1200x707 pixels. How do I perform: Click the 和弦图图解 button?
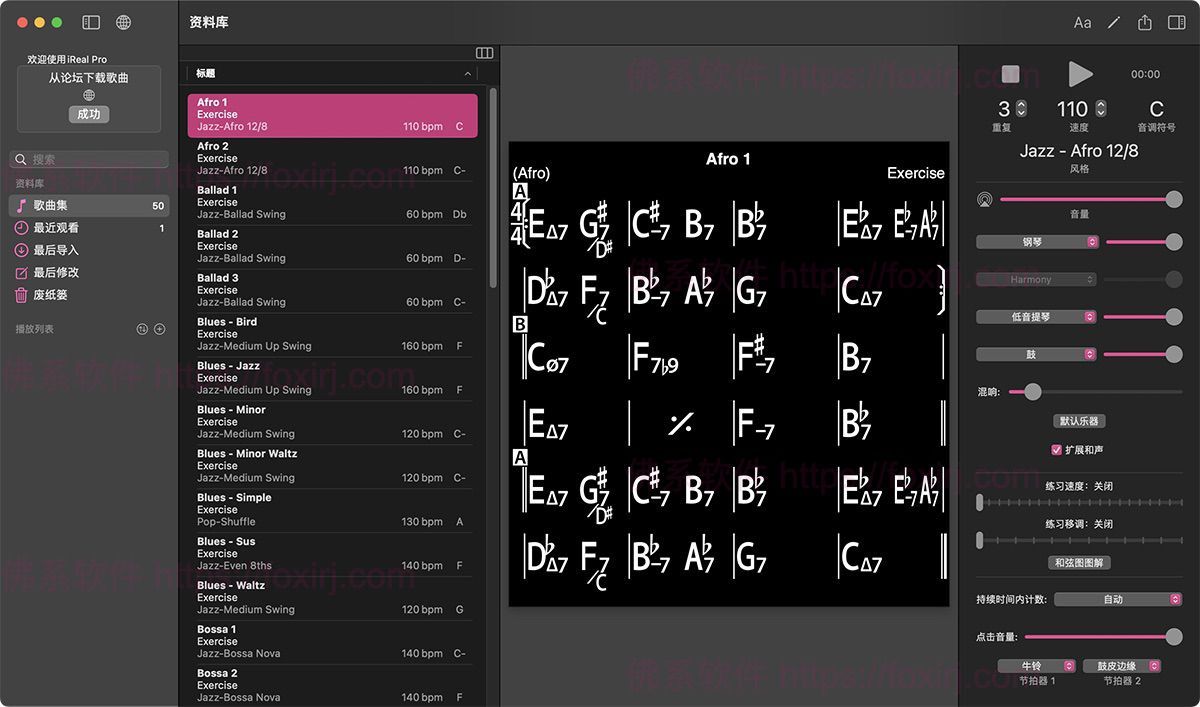pos(1080,563)
